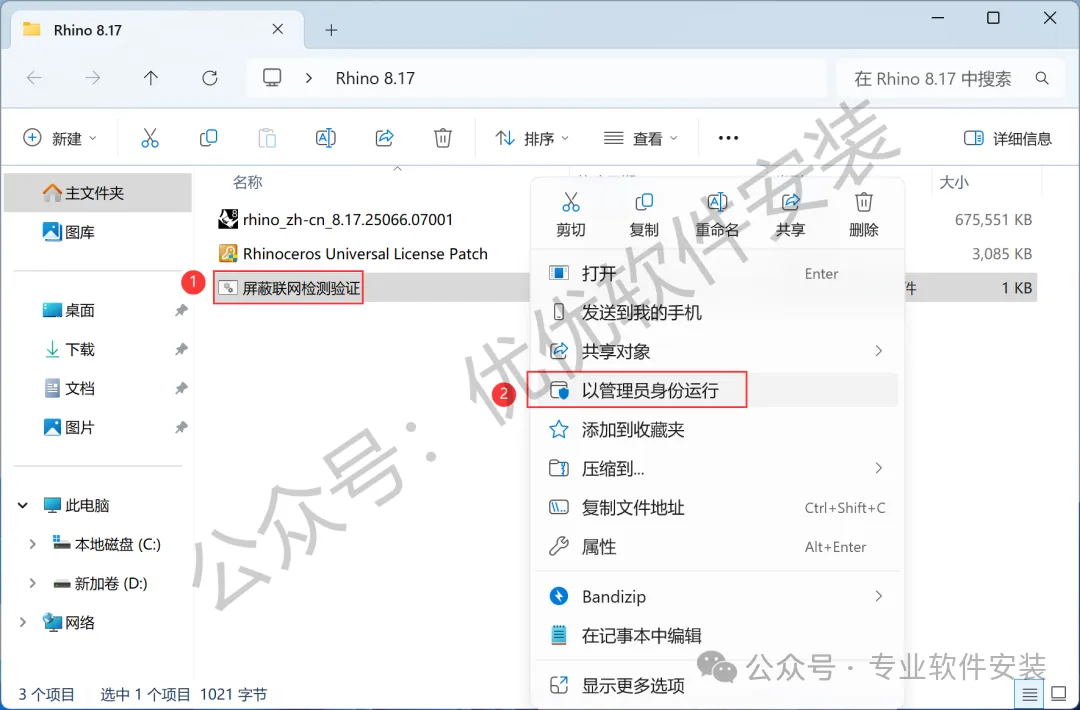The image size is (1080, 710).
Task: Click 剪切 in the context menu
Action: (570, 215)
